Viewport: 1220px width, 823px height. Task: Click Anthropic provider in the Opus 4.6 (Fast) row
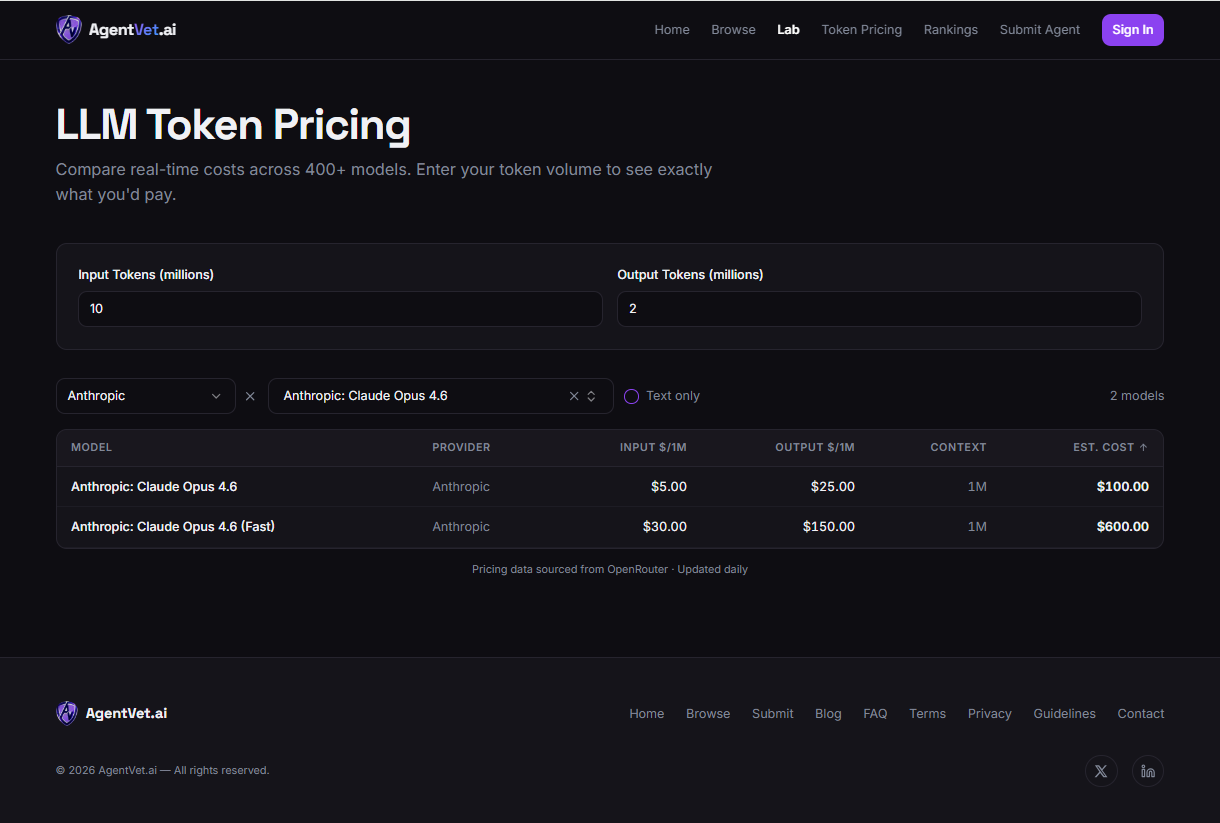pos(461,527)
